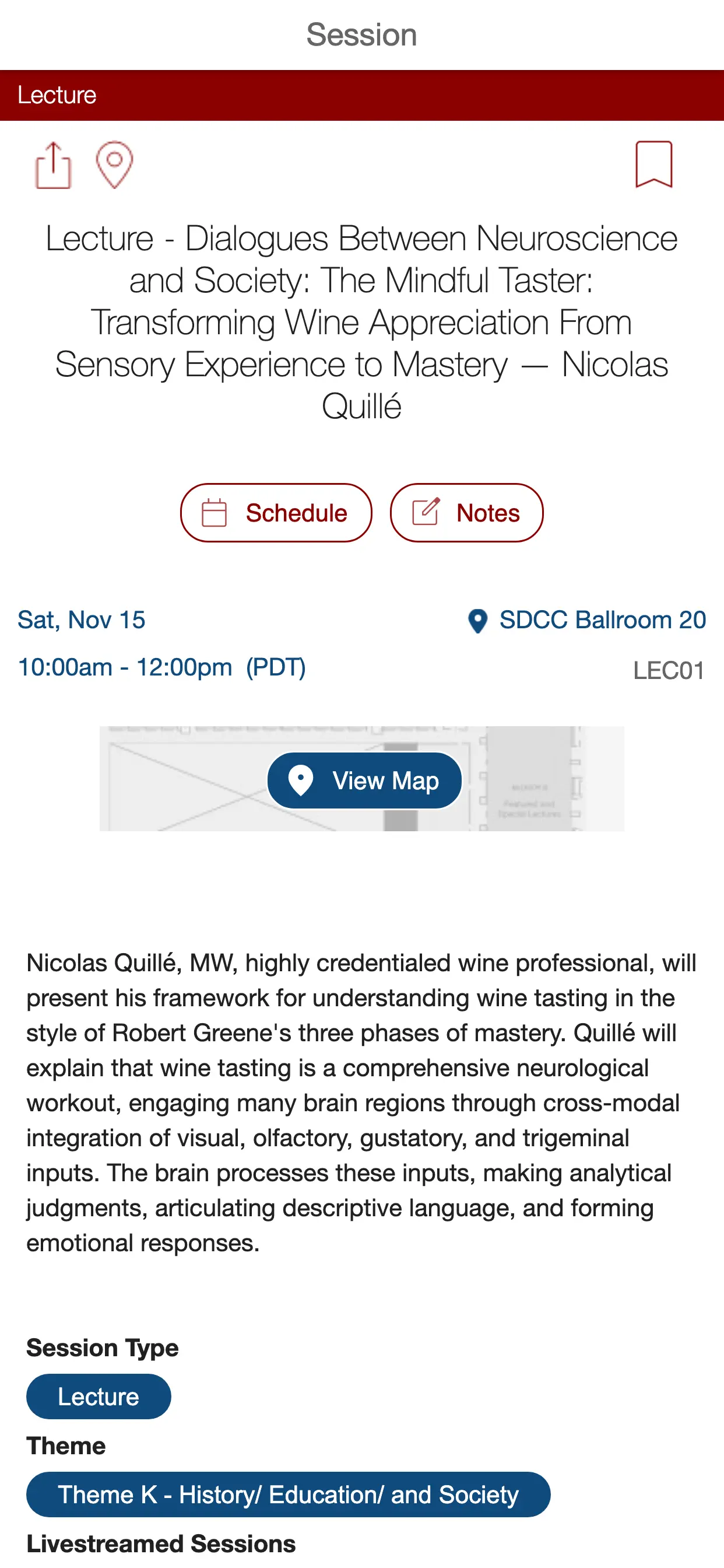Toggle the bookmark for this session
724x1568 pixels.
[x=653, y=164]
